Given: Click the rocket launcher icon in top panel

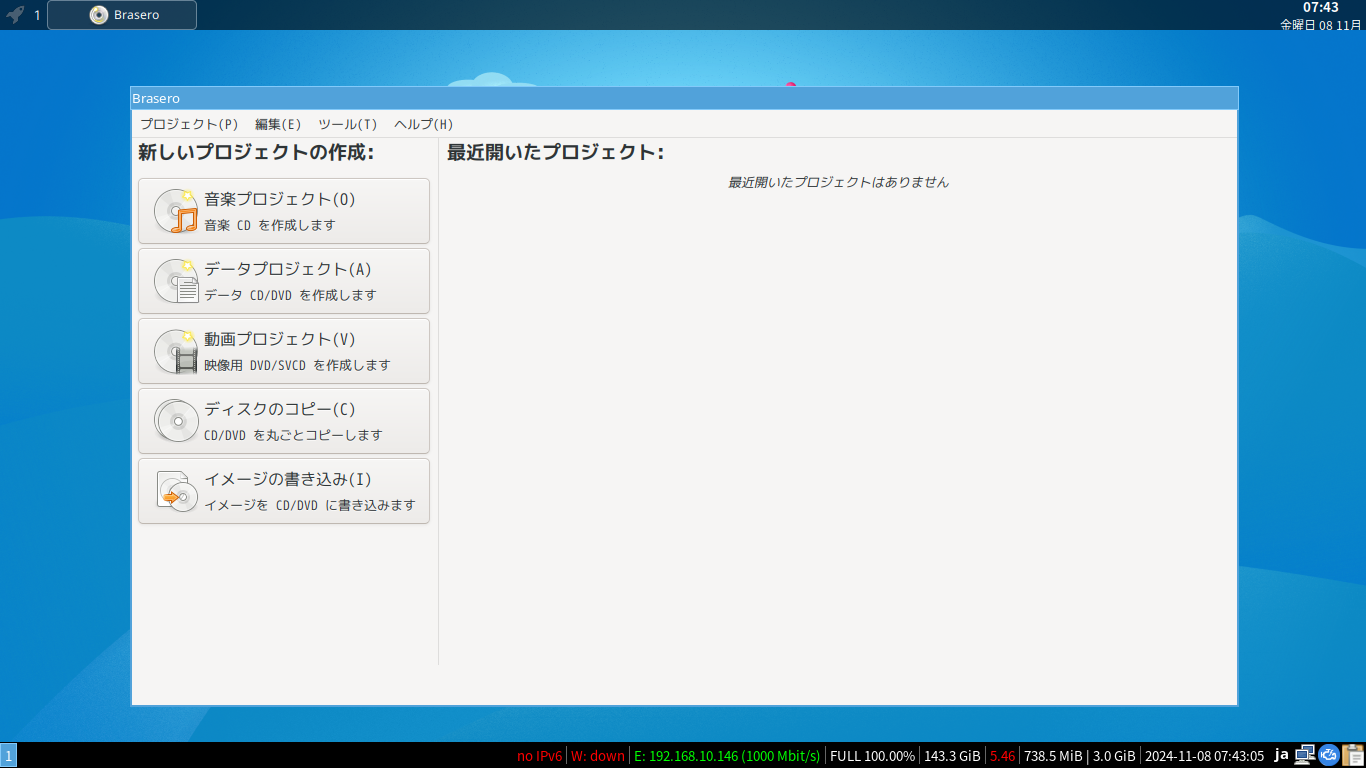Looking at the screenshot, I should [x=15, y=15].
